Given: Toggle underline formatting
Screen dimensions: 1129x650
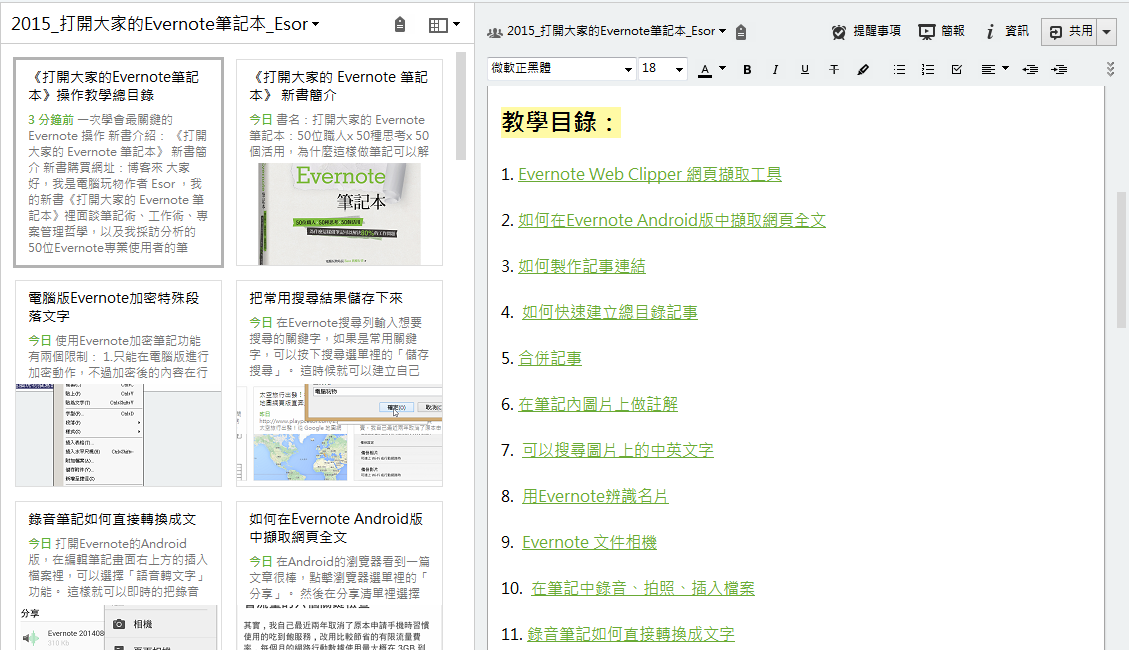Looking at the screenshot, I should 804,69.
